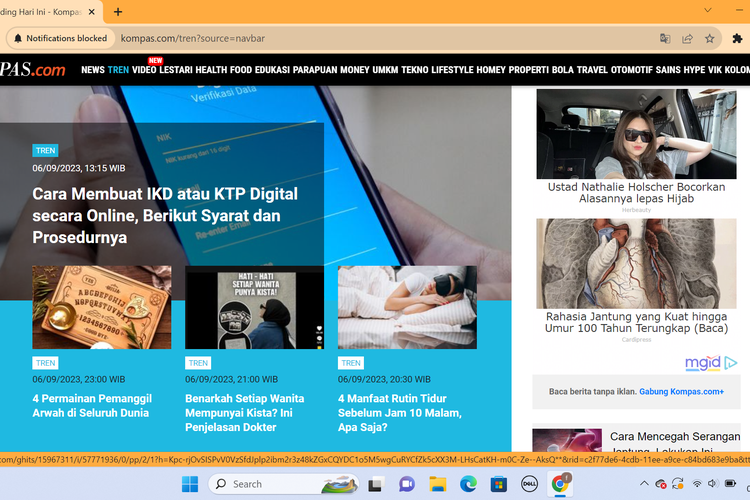Click the Notifications blocked chip

pos(60,38)
